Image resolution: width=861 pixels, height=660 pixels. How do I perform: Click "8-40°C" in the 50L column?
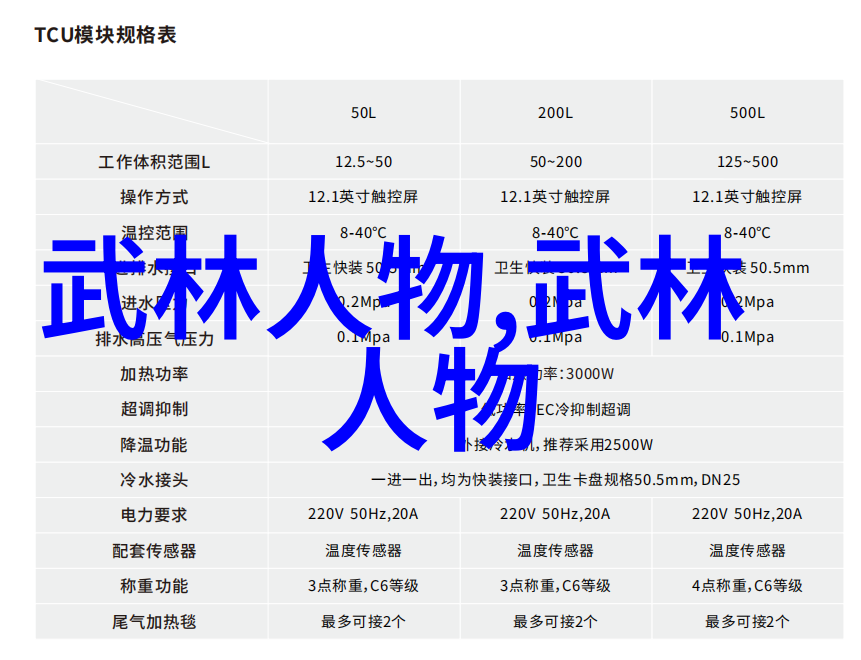pos(363,233)
